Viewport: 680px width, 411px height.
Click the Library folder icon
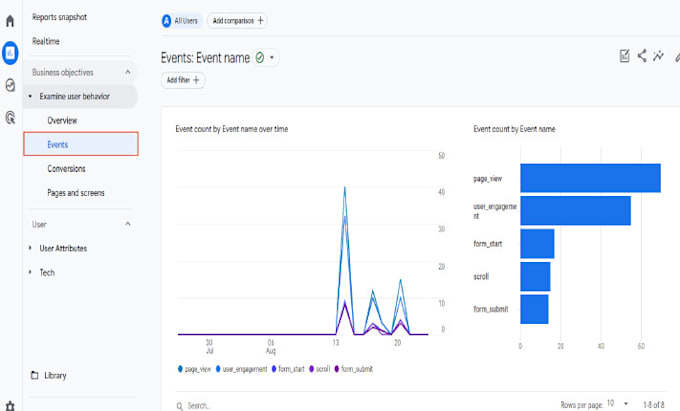tap(35, 375)
